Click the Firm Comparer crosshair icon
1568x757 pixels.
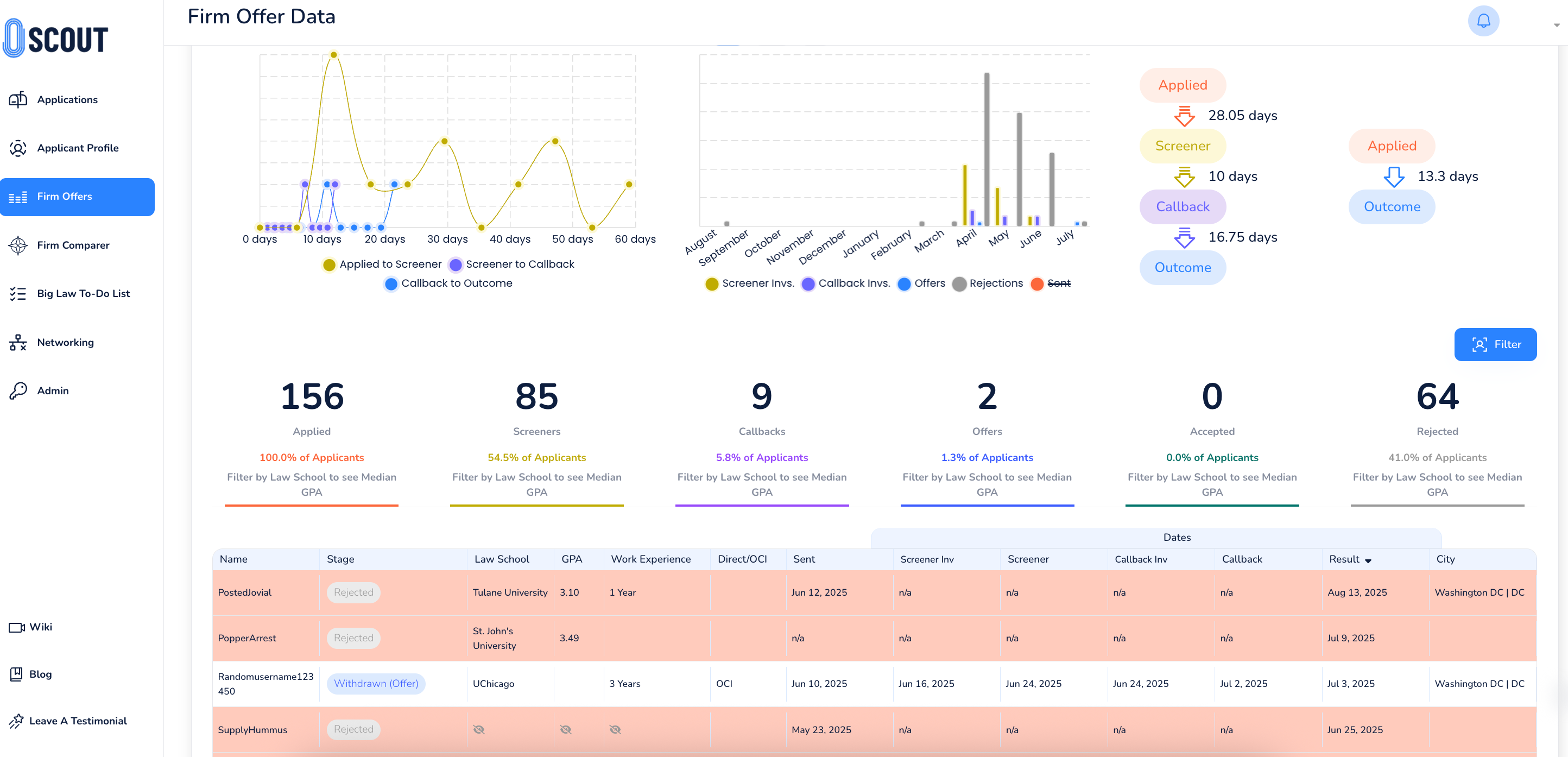coord(18,245)
